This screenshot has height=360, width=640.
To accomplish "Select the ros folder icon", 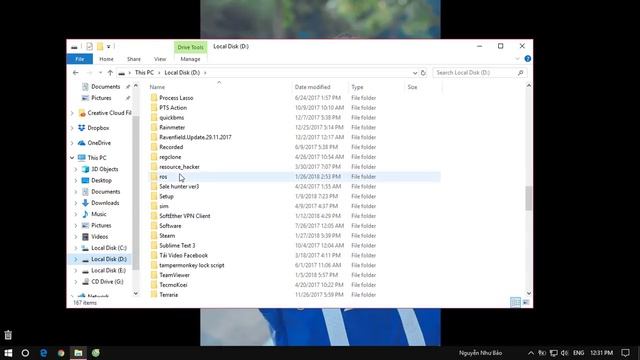I will [x=154, y=177].
